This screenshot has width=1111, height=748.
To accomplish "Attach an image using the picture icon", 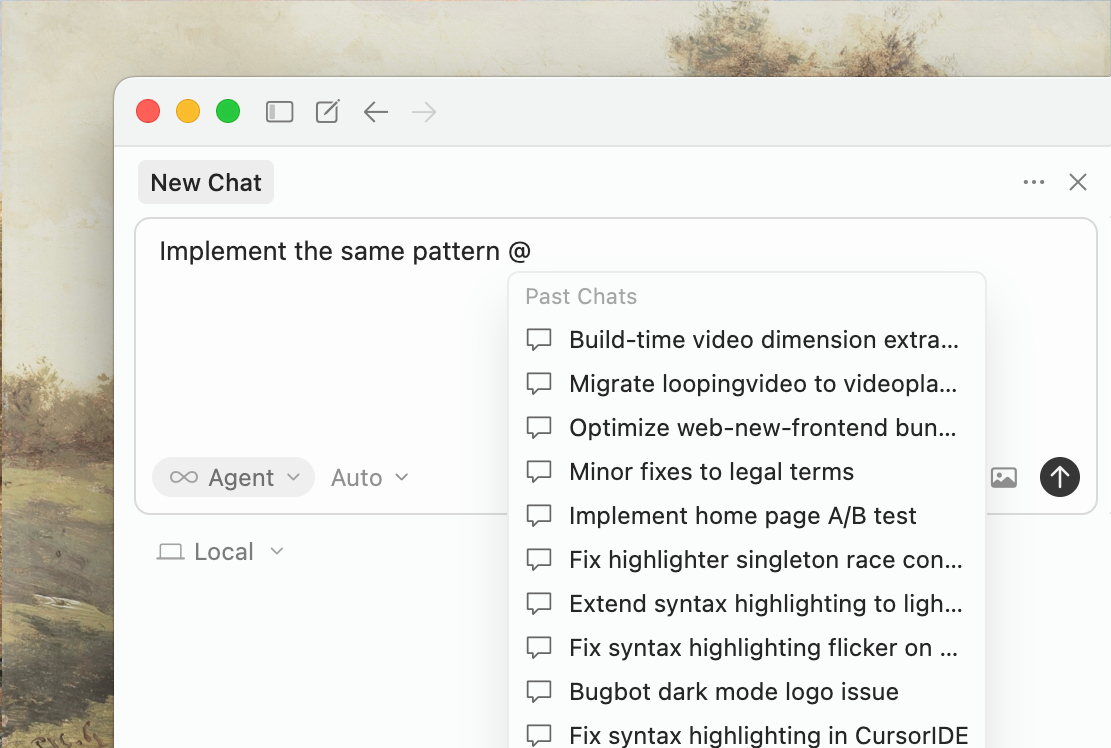I will click(1004, 477).
